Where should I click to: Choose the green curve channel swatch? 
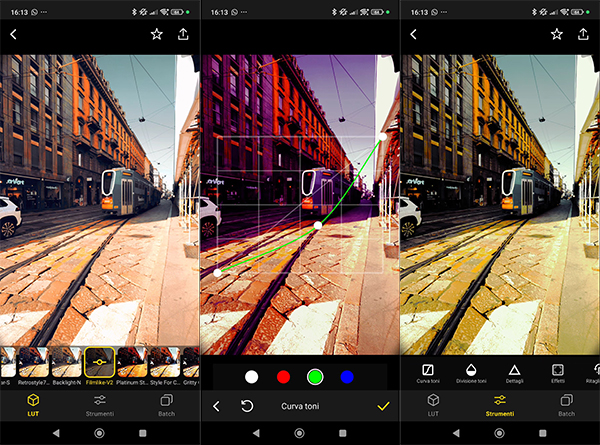314,376
